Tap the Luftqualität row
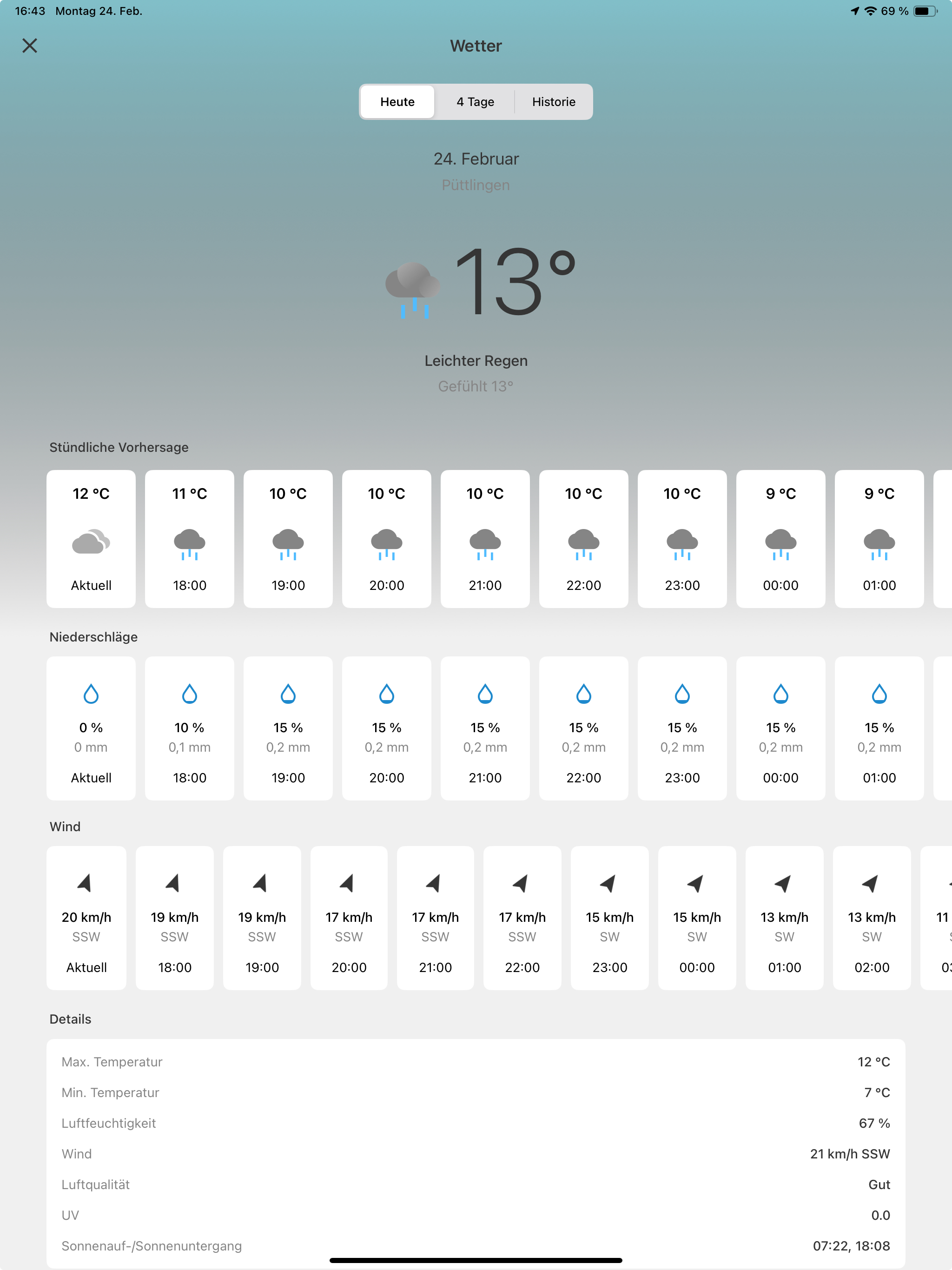952x1270 pixels. tap(476, 1184)
